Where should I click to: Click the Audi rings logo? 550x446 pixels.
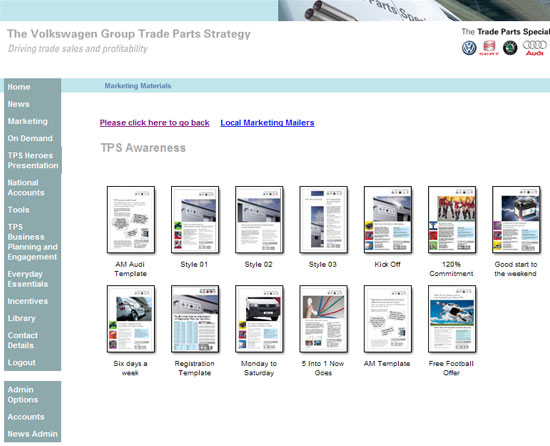coord(535,48)
